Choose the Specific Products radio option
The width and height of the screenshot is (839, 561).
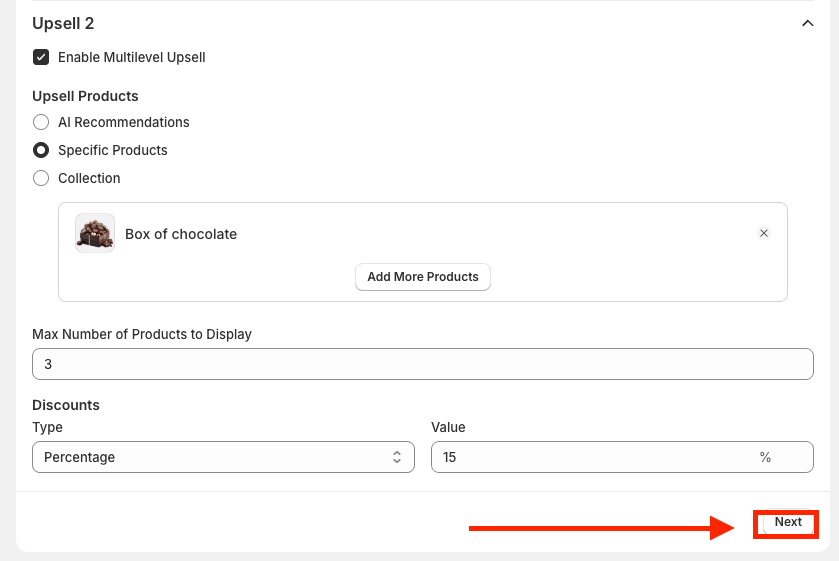(41, 150)
